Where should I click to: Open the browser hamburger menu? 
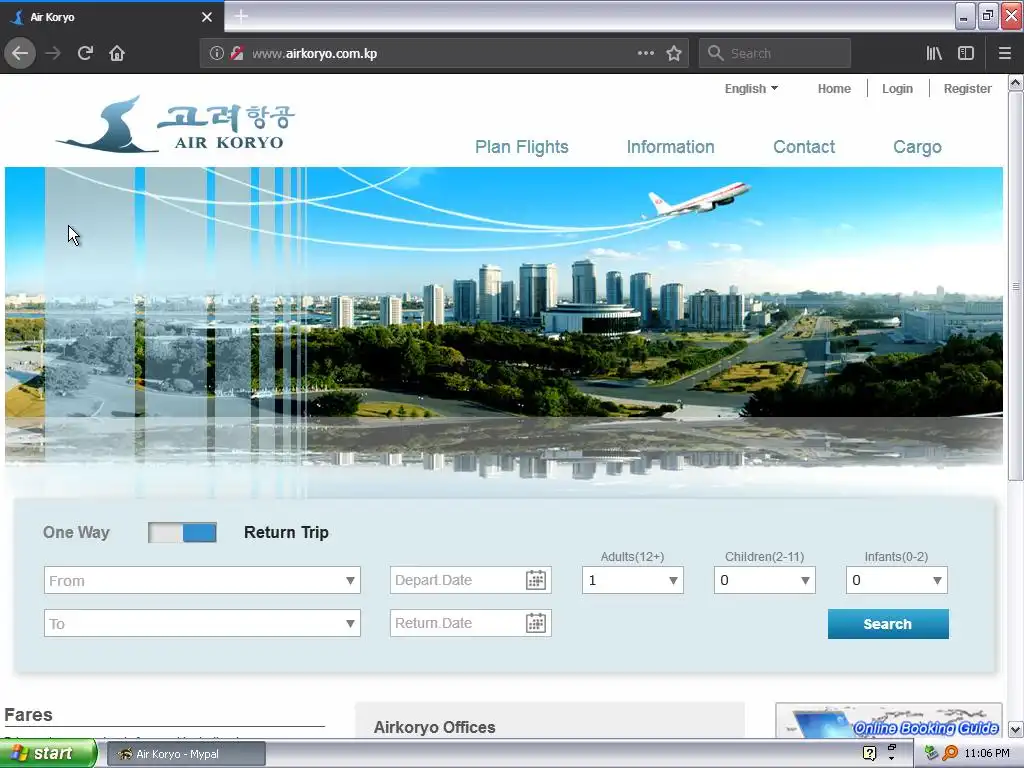click(x=1004, y=53)
